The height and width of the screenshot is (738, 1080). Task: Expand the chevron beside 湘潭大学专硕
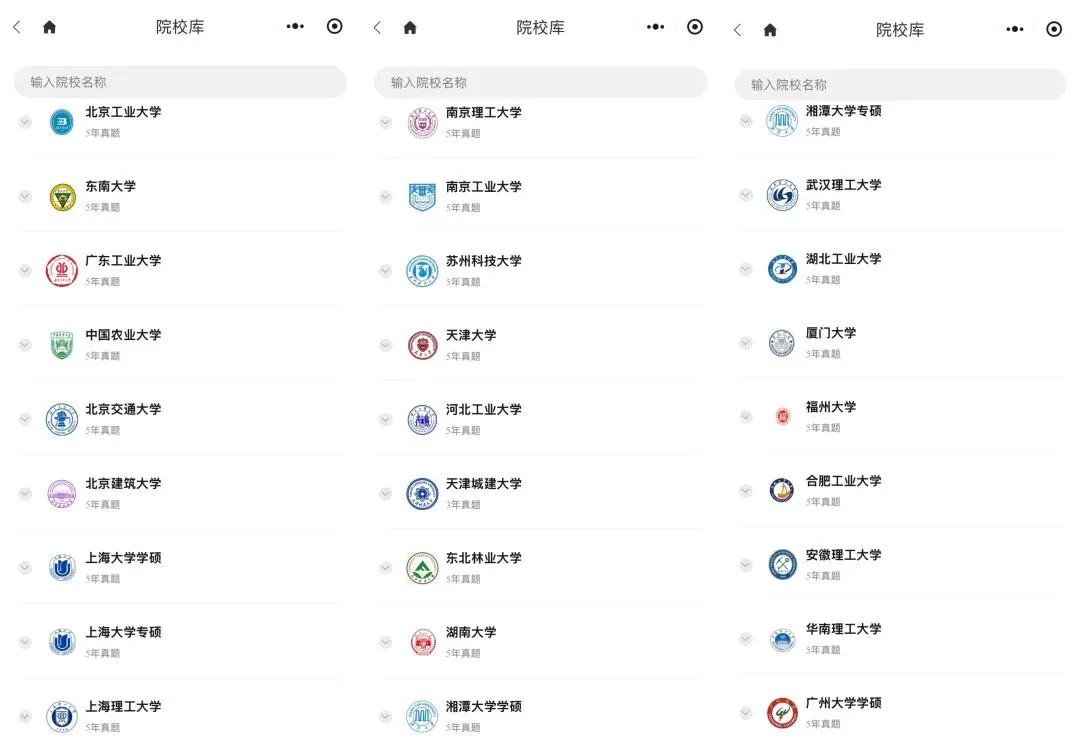[x=746, y=121]
